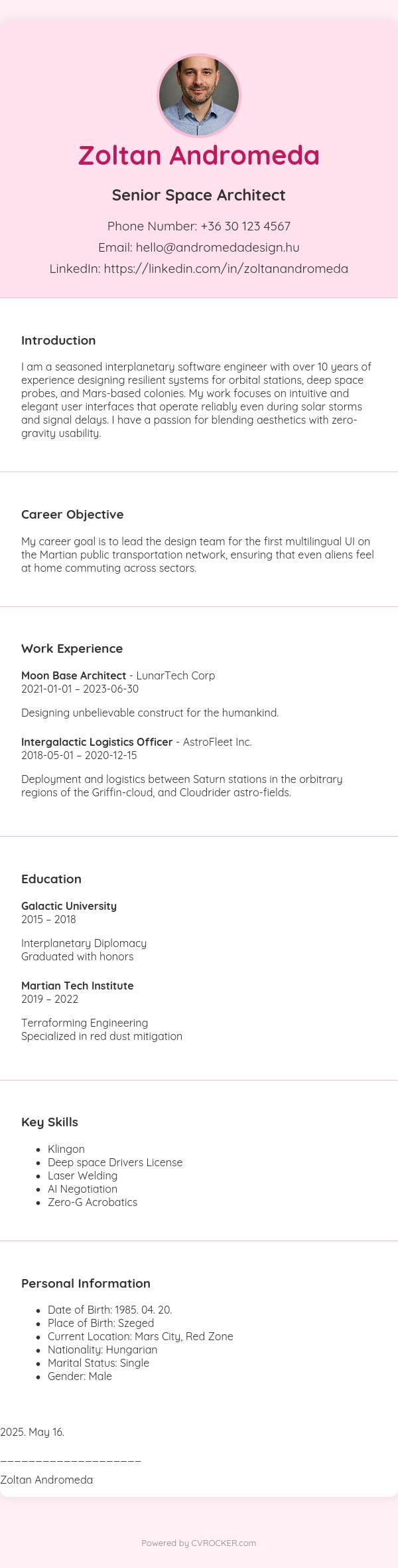Click the Work Experience heading
This screenshot has width=398, height=1568.
(x=72, y=649)
